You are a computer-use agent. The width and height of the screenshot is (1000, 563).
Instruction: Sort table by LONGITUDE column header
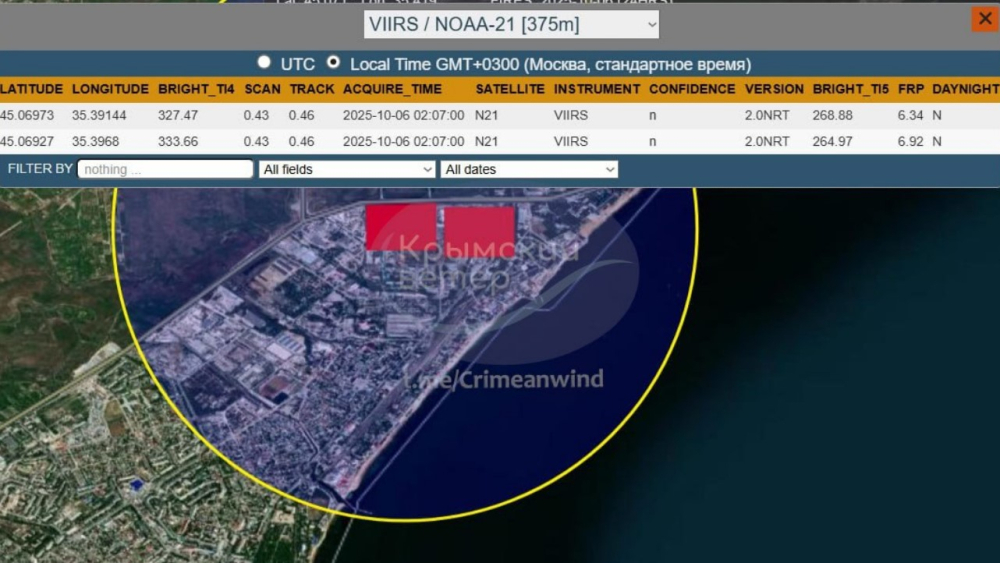[110, 89]
